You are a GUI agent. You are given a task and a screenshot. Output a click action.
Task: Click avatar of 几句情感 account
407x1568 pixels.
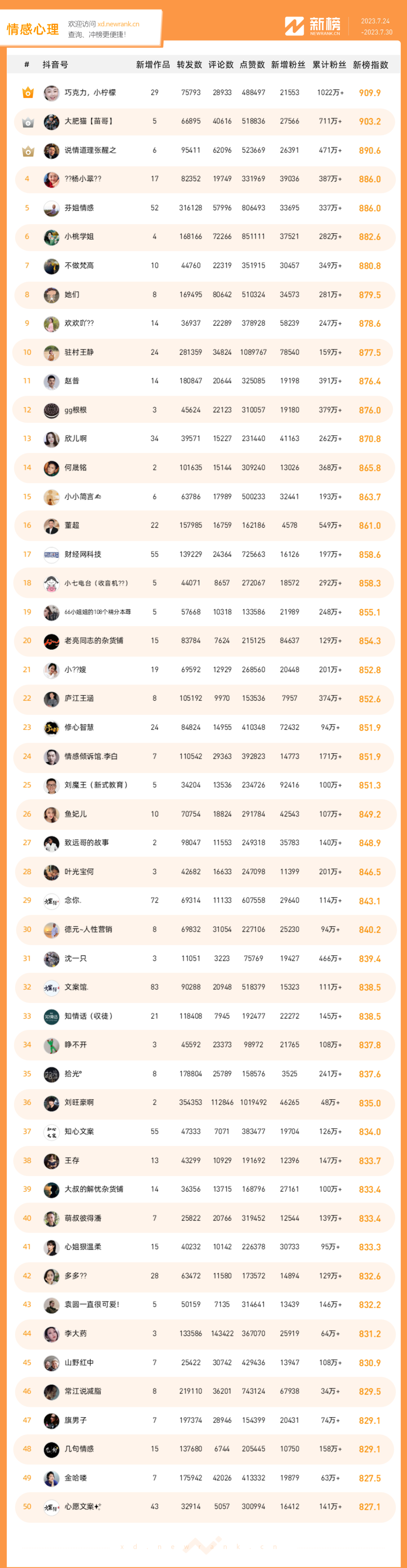point(51,1449)
